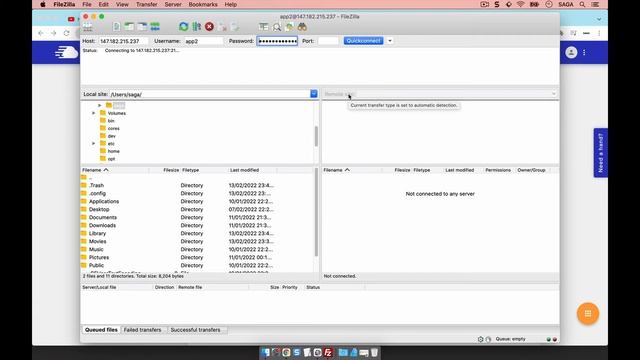Viewport: 640px width, 360px height.
Task: Toggle the message log display
Action: tap(116, 27)
